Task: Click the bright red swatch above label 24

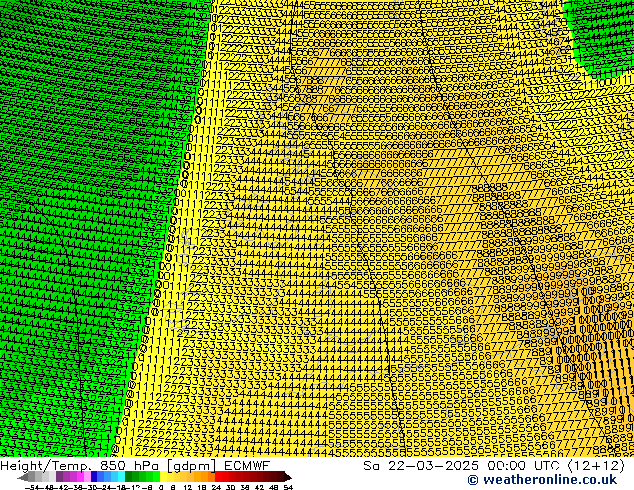Action: [x=218, y=477]
